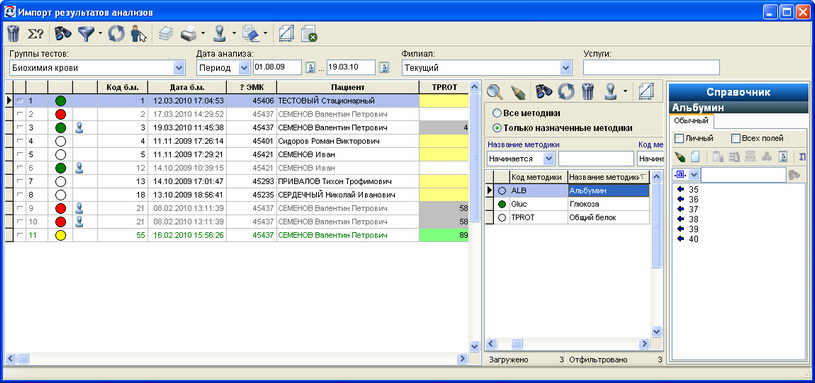Click results table horizontal scrollbar right arrow

[x=462, y=359]
